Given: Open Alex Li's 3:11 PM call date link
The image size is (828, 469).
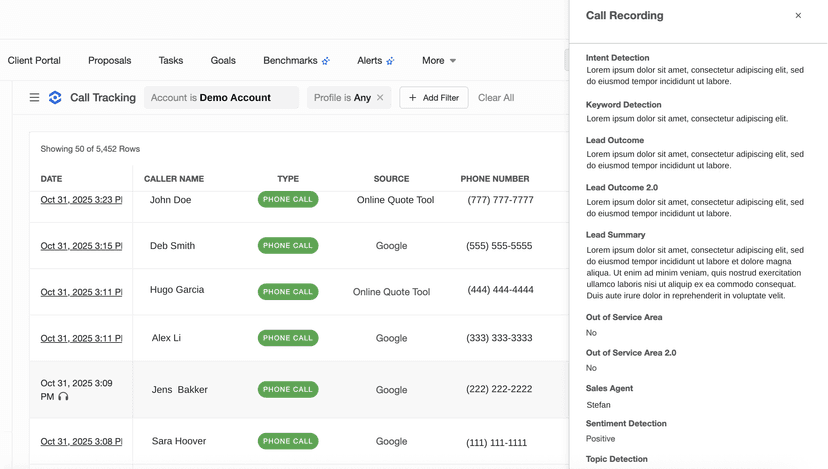Looking at the screenshot, I should (x=81, y=338).
